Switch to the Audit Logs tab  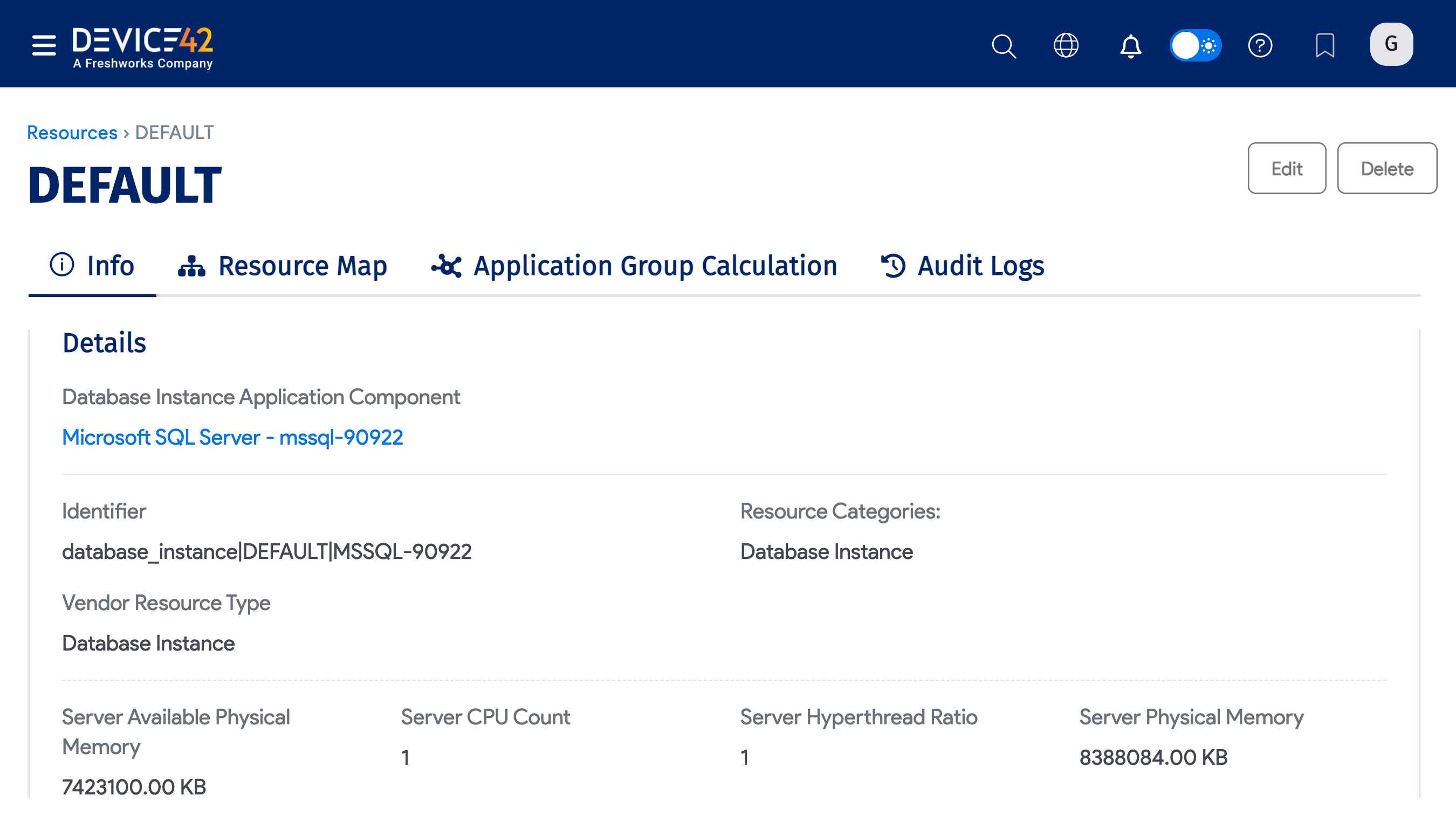[x=963, y=266]
